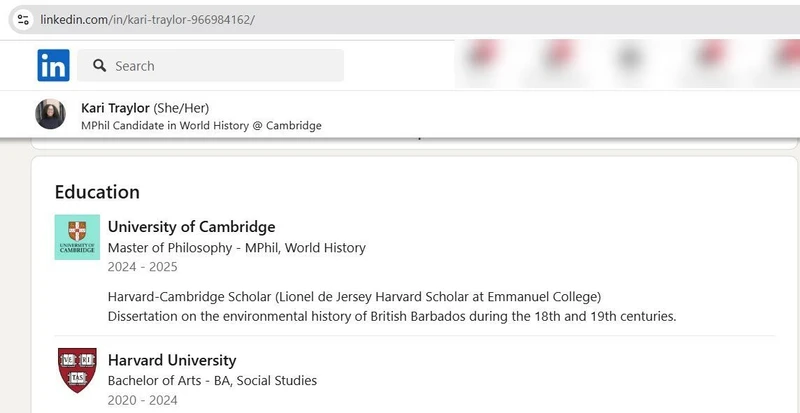Open the University of Cambridge school link
The width and height of the screenshot is (800, 413).
[191, 227]
